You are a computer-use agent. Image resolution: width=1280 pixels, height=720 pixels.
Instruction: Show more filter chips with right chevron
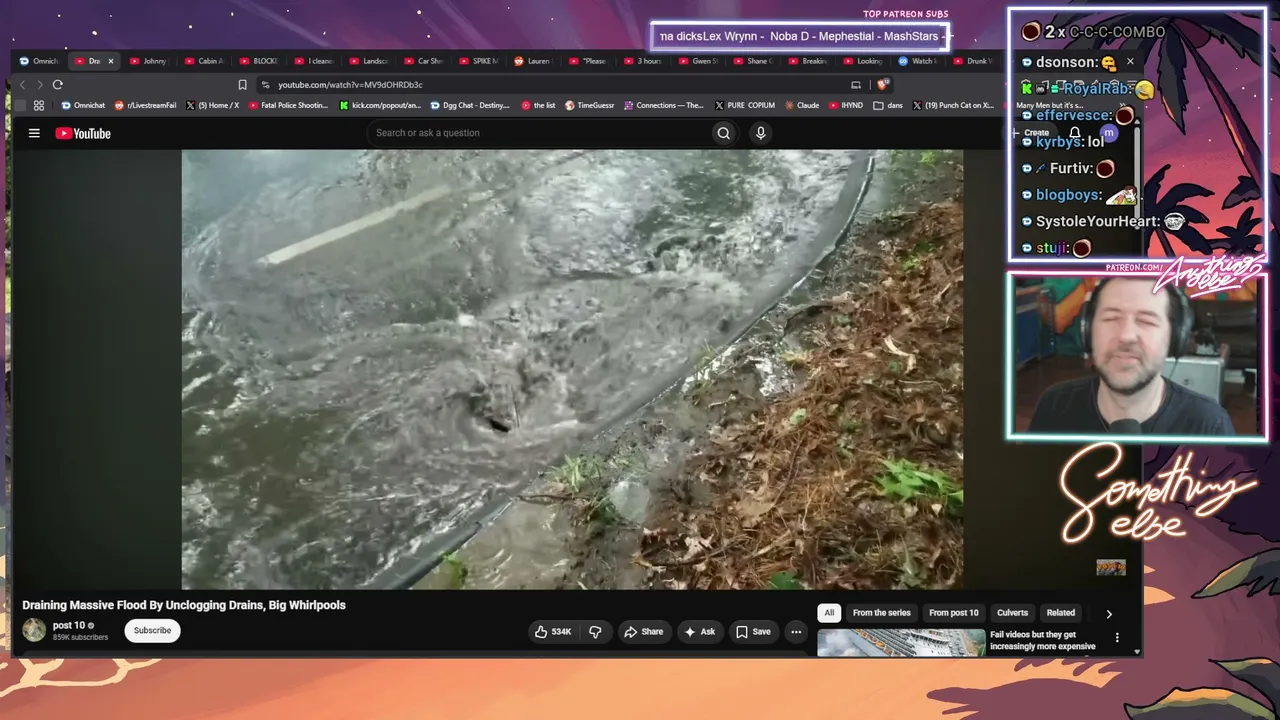(1108, 614)
